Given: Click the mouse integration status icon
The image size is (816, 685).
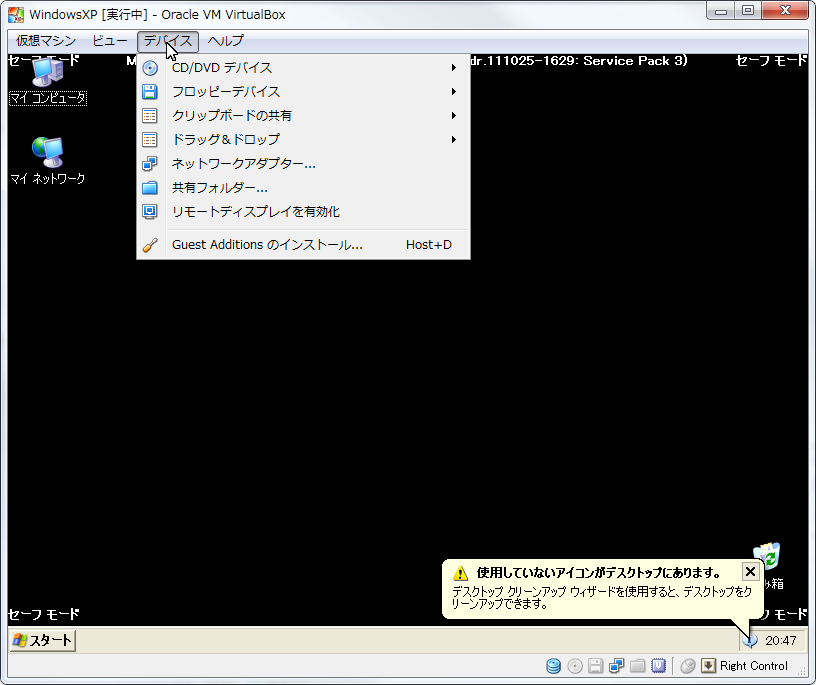Looking at the screenshot, I should [688, 666].
